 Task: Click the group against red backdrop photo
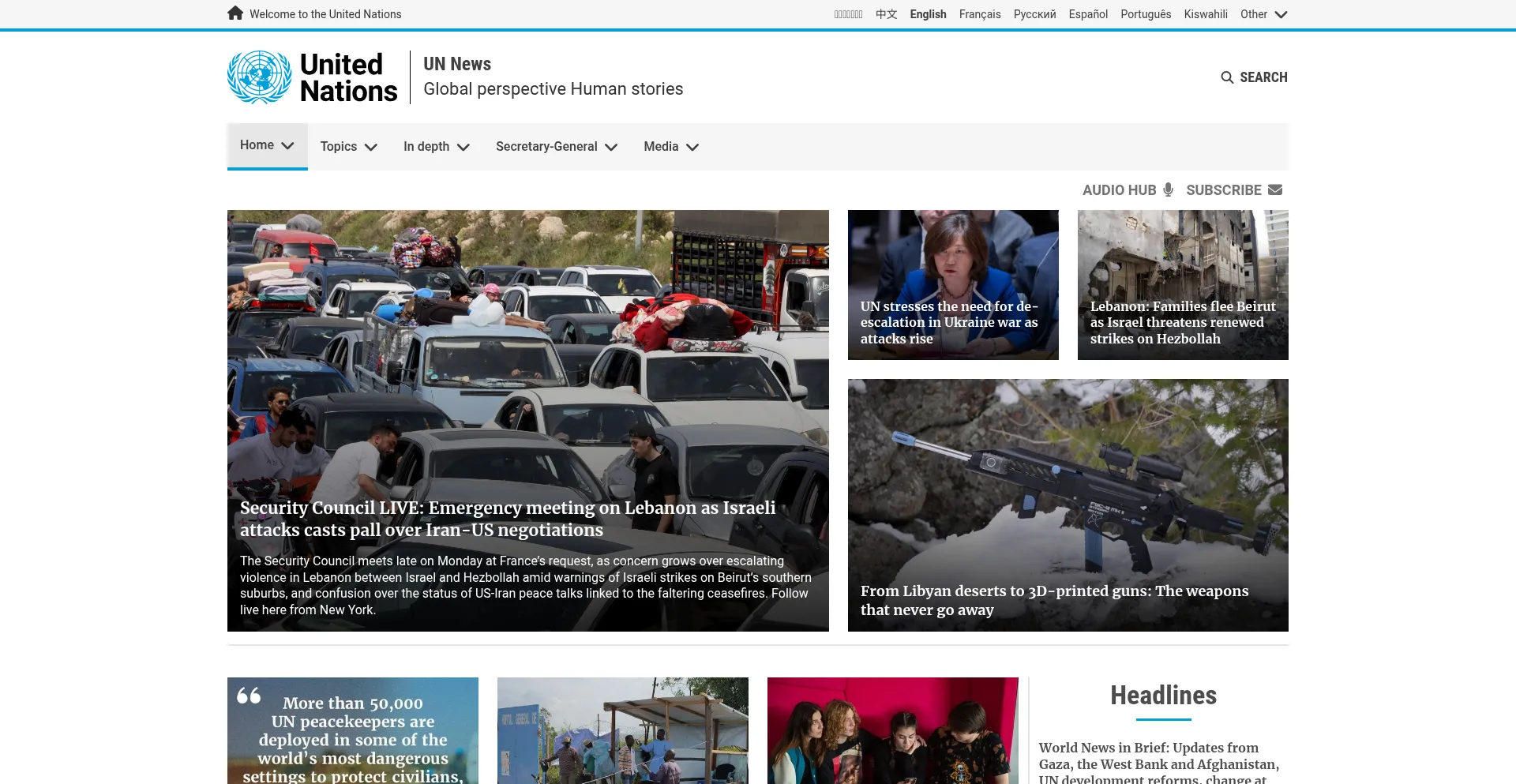(x=893, y=730)
